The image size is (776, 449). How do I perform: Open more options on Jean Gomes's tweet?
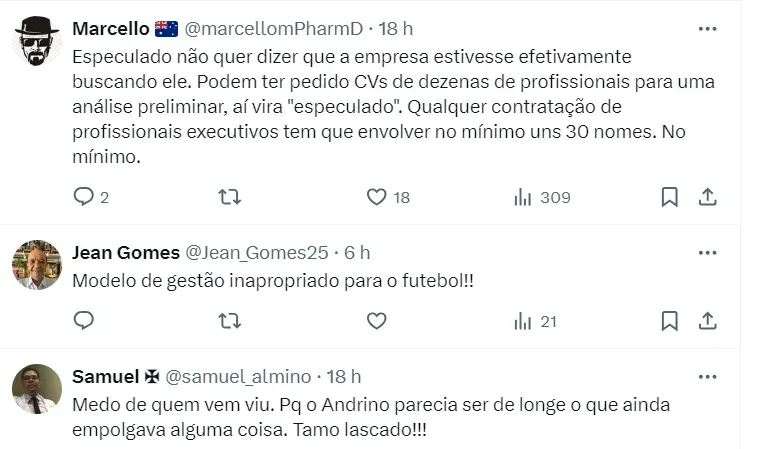[x=707, y=252]
